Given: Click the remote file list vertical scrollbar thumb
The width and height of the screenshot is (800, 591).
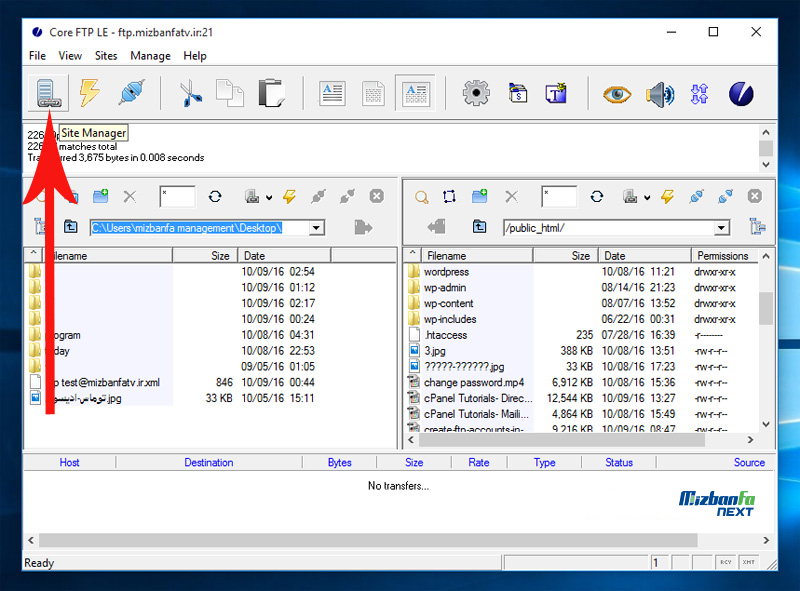Looking at the screenshot, I should (766, 308).
